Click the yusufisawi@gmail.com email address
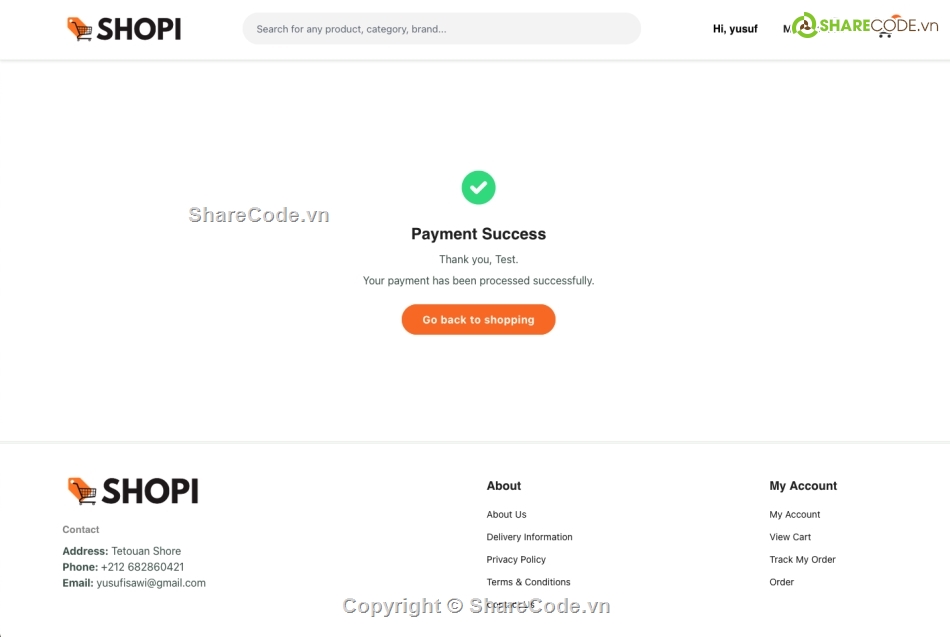 (x=151, y=582)
